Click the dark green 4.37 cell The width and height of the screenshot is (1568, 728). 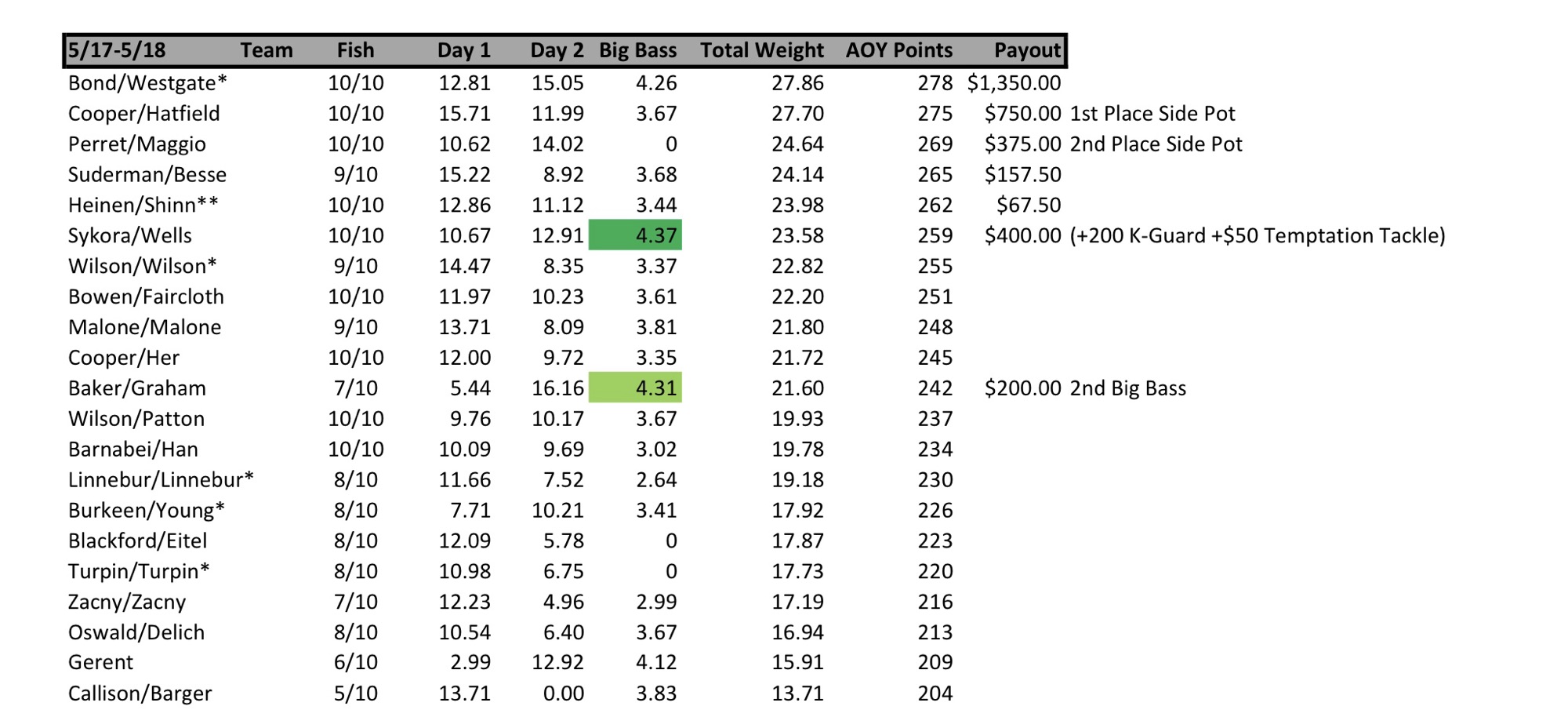pyautogui.click(x=635, y=235)
